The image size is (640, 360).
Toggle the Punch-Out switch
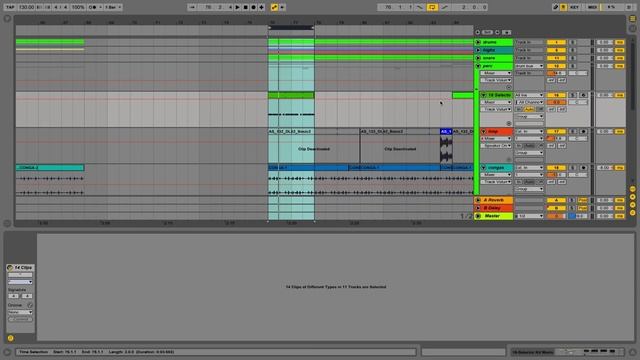click(x=444, y=7)
